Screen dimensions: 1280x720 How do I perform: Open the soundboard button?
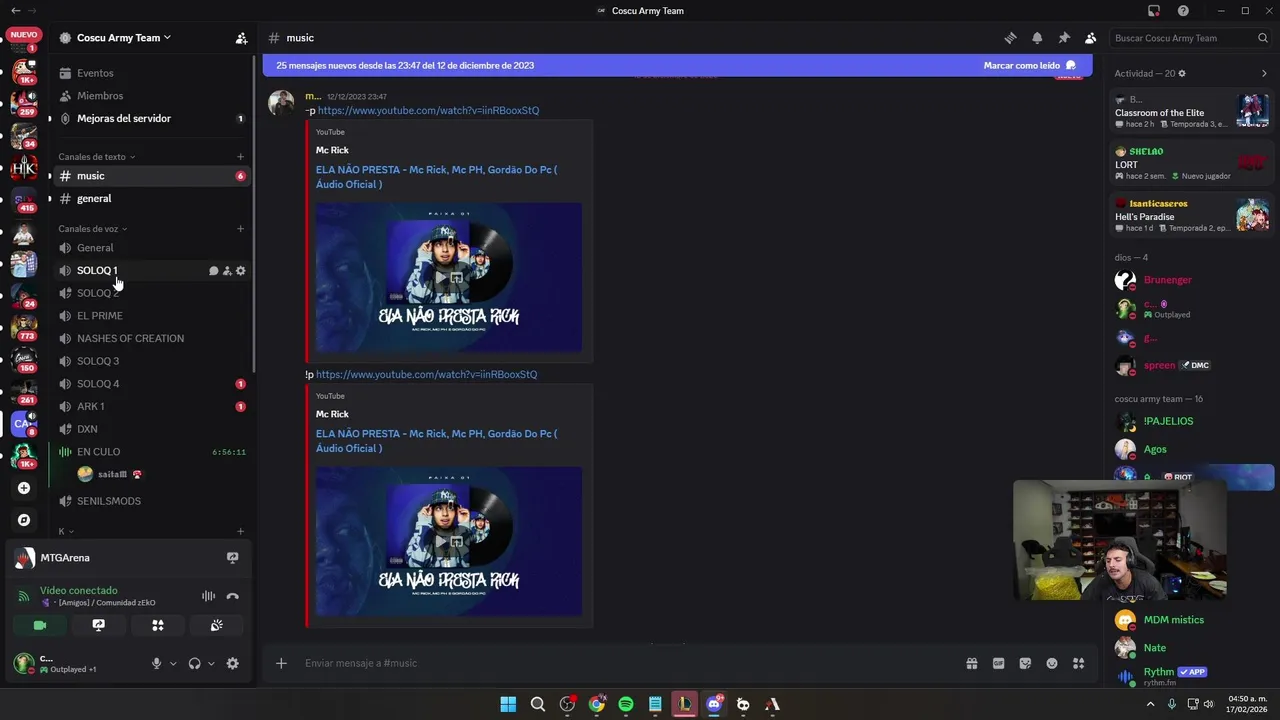pos(216,625)
